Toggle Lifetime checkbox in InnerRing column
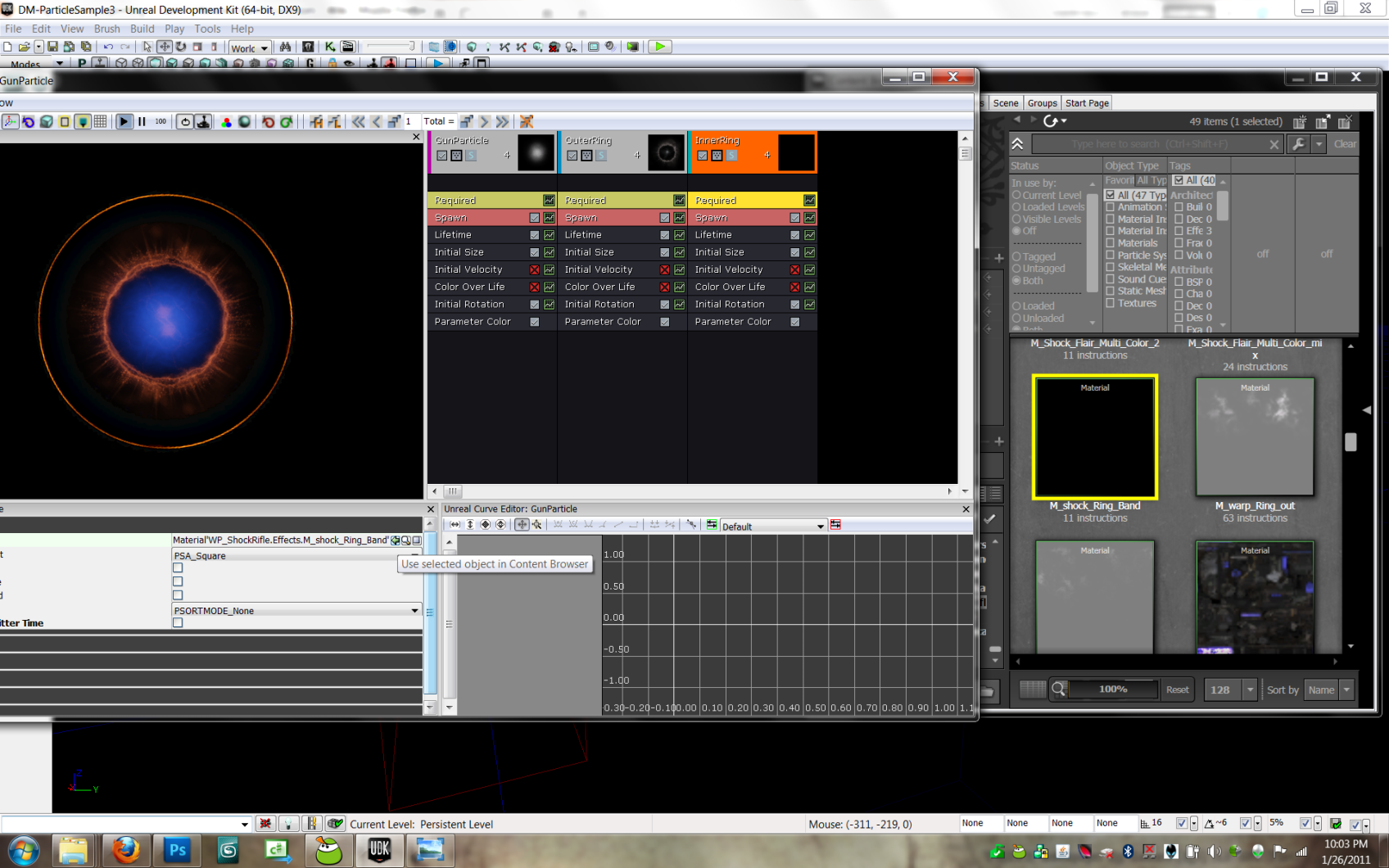 point(795,235)
